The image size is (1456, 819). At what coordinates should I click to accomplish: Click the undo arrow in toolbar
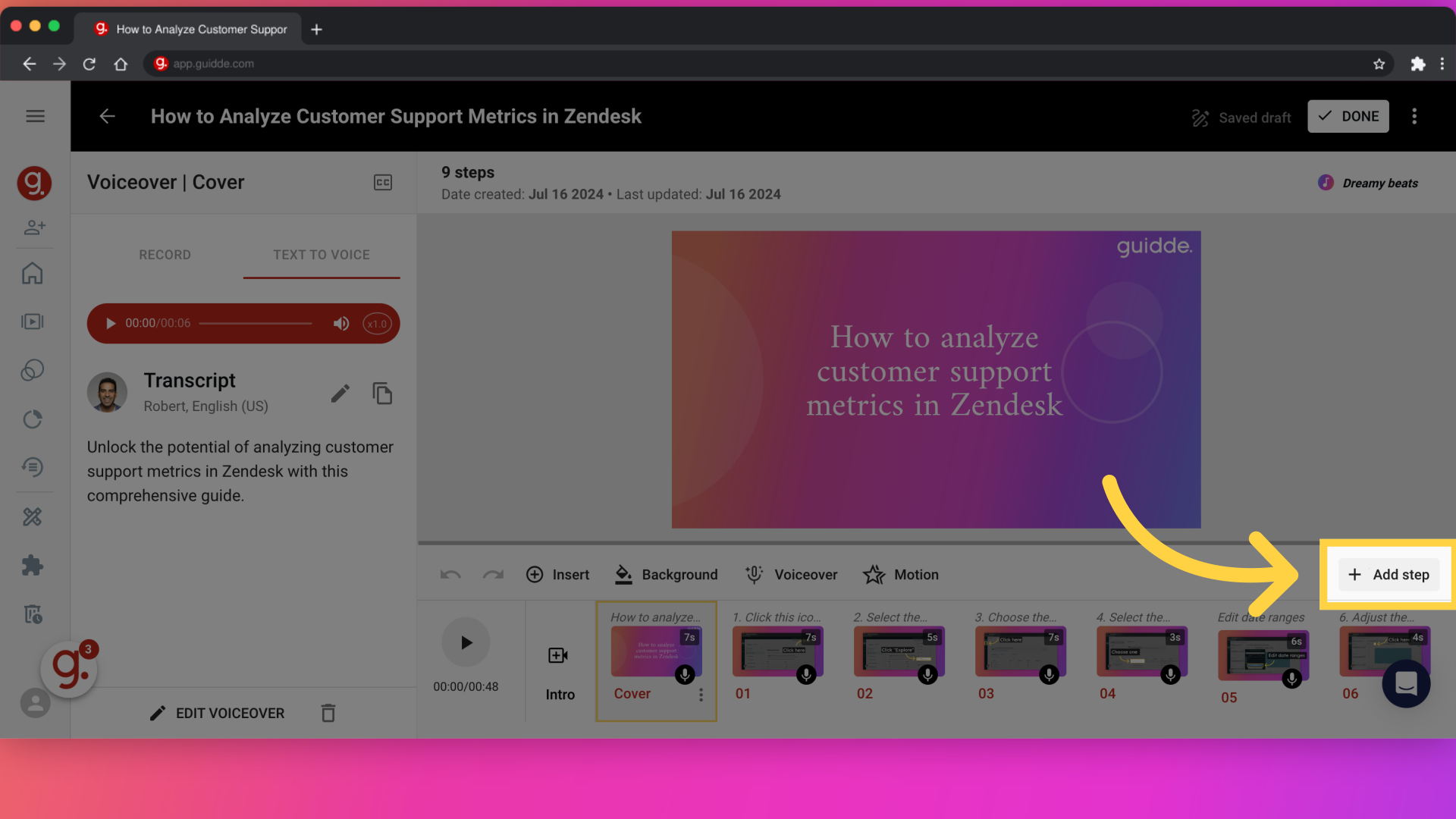tap(451, 574)
